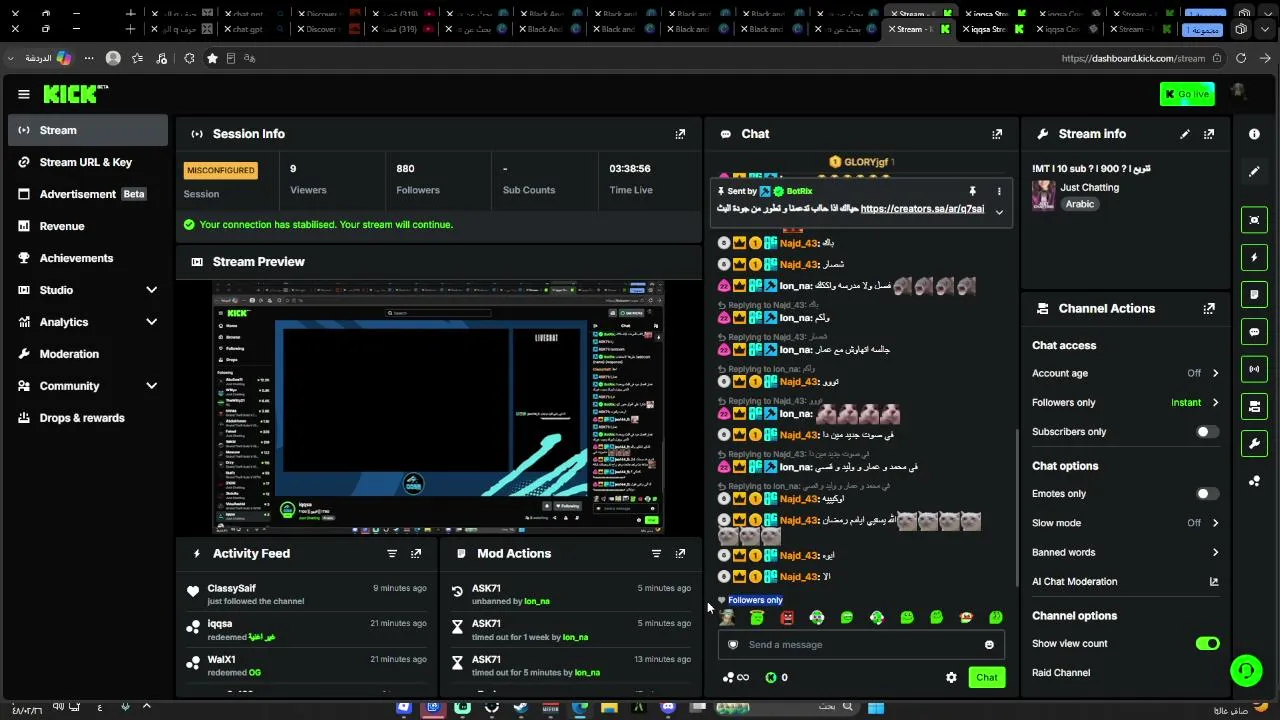
Task: Pop out the Channel Actions panel
Action: tap(1209, 309)
